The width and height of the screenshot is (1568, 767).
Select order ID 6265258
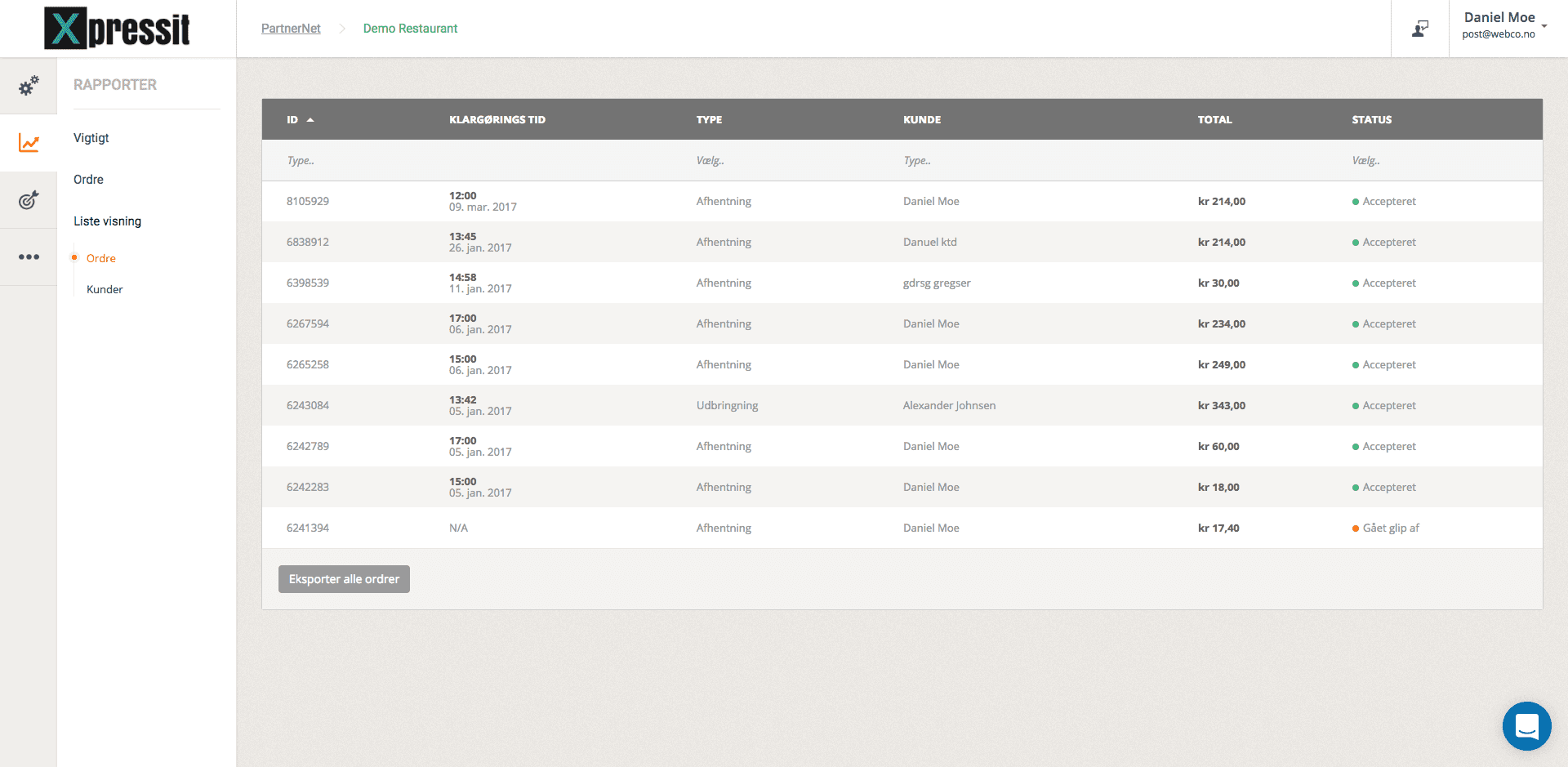[x=308, y=365]
